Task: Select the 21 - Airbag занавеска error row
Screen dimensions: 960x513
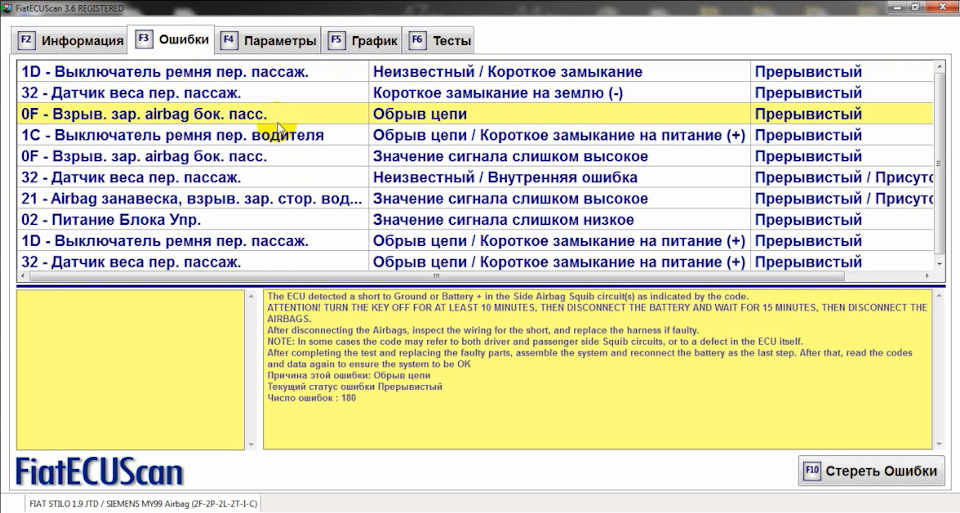Action: (x=475, y=198)
